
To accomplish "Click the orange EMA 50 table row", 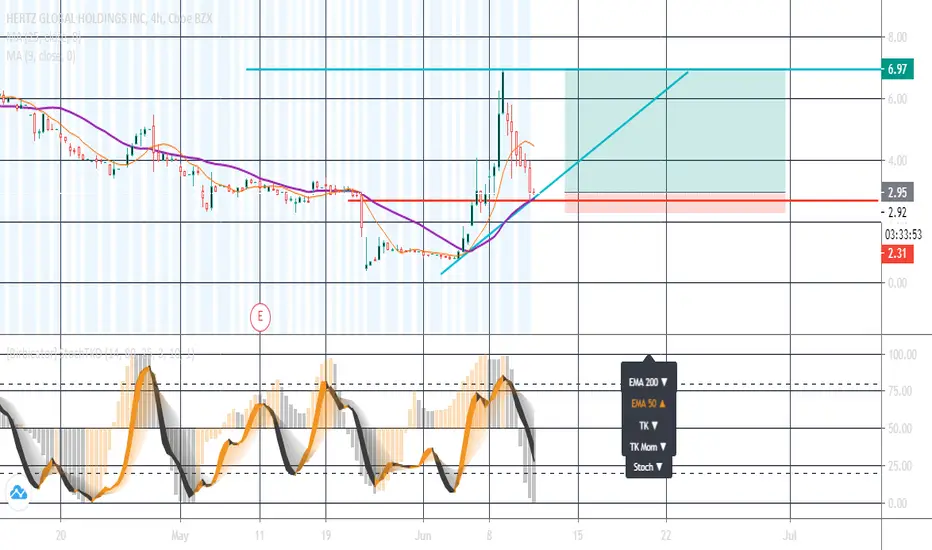I will 648,403.
